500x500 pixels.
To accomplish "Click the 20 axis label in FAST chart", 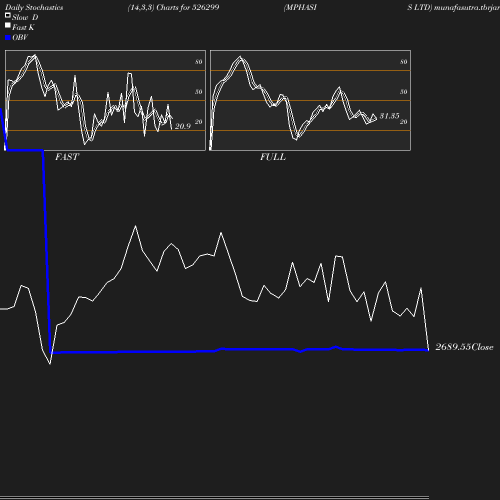I will pos(199,122).
